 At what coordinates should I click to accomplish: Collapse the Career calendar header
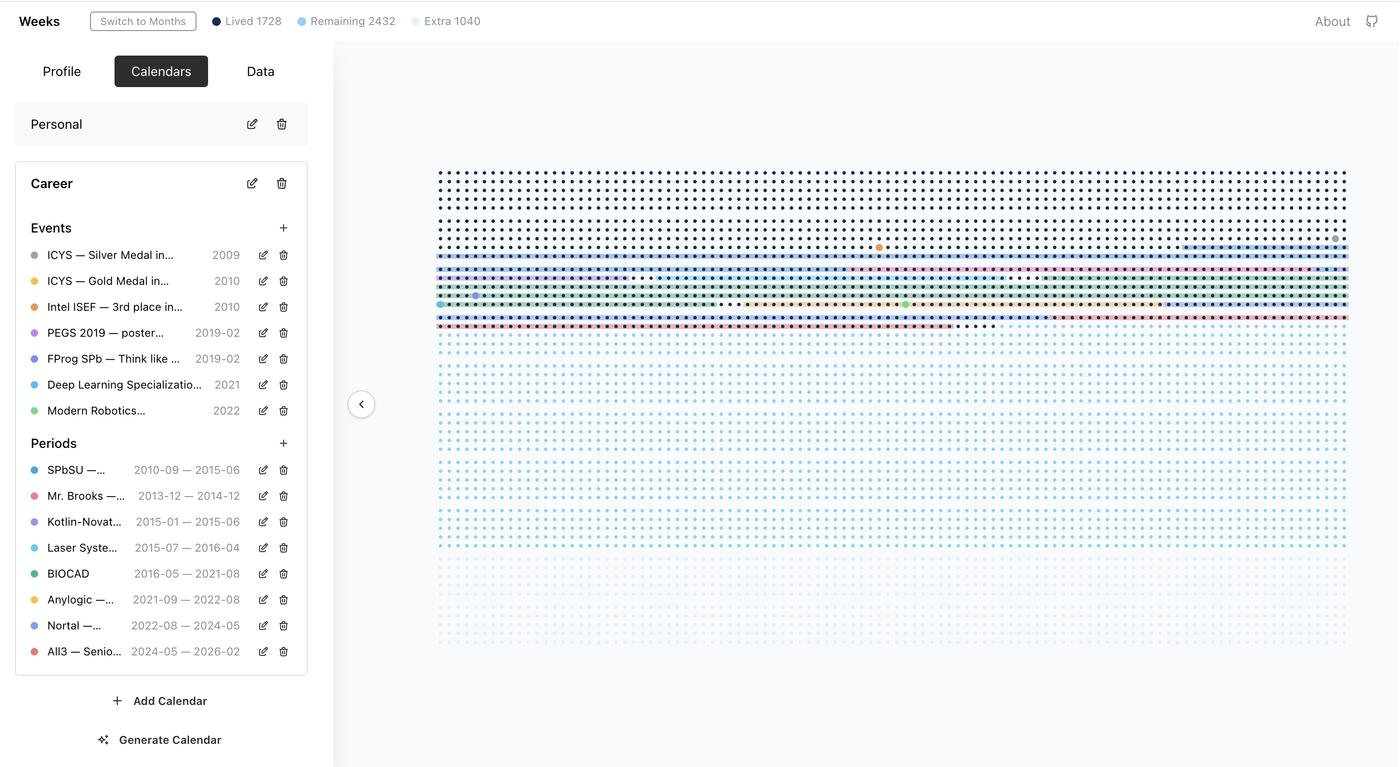52,183
